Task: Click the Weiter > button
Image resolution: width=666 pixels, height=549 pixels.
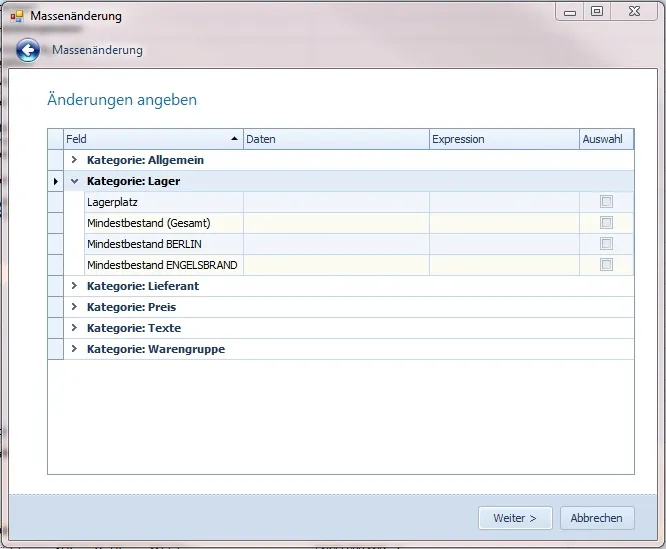Action: click(515, 518)
